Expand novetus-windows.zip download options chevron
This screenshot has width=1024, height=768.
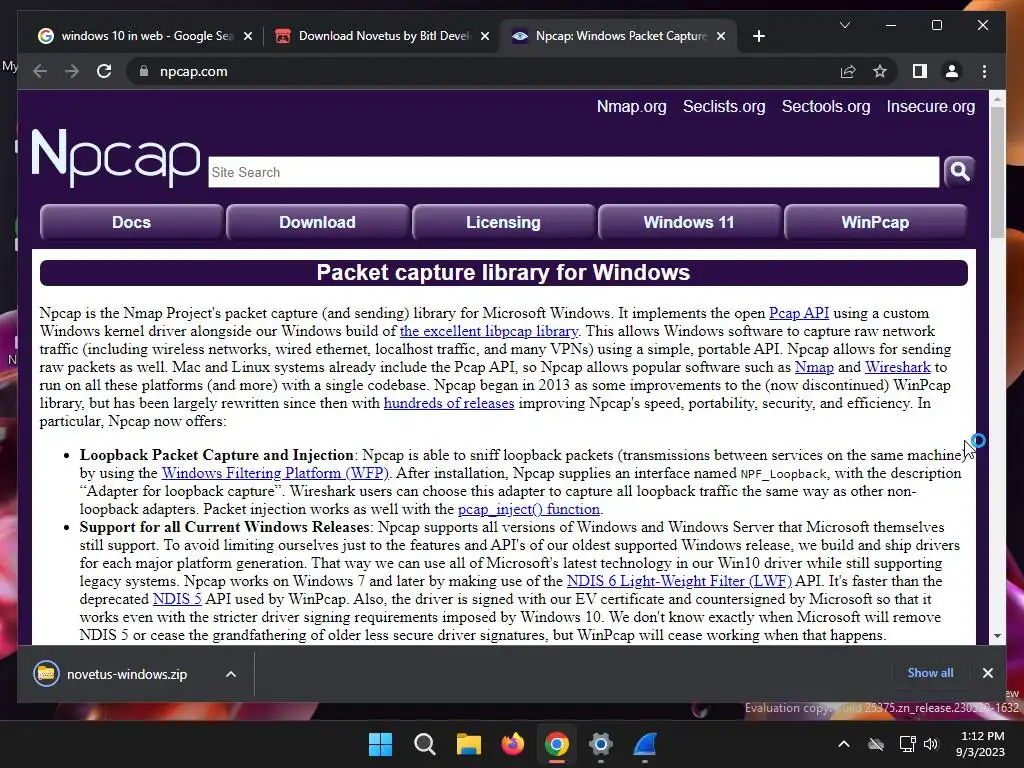pyautogui.click(x=231, y=674)
